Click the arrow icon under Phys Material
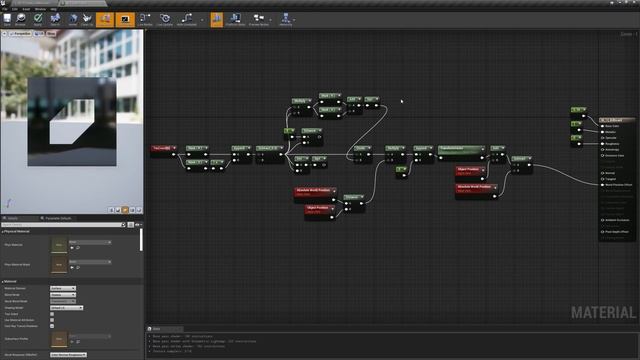The height and width of the screenshot is (360, 640). 72,248
